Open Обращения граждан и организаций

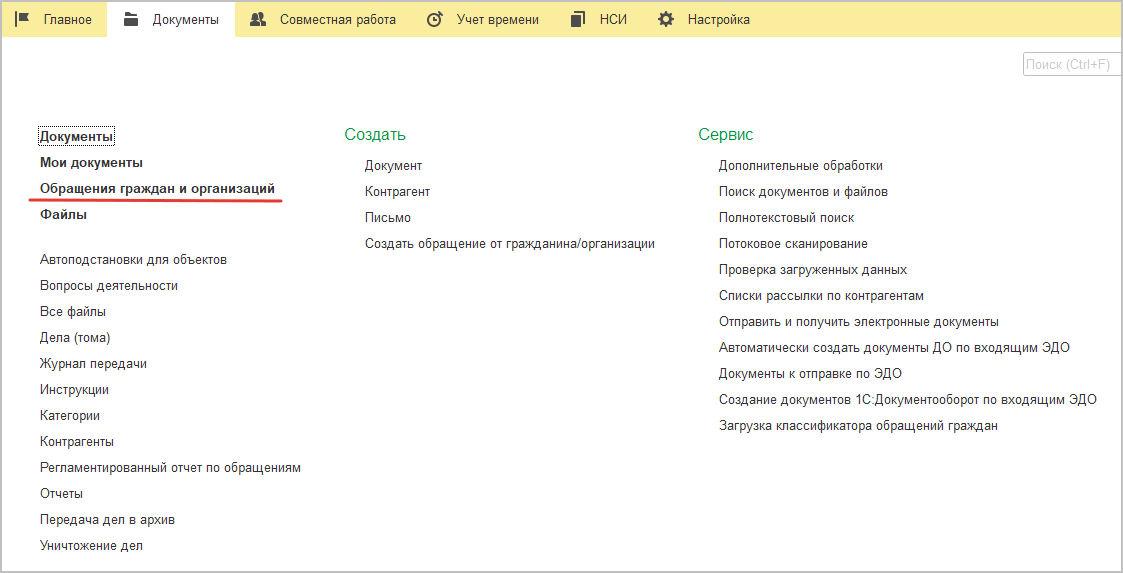[157, 188]
